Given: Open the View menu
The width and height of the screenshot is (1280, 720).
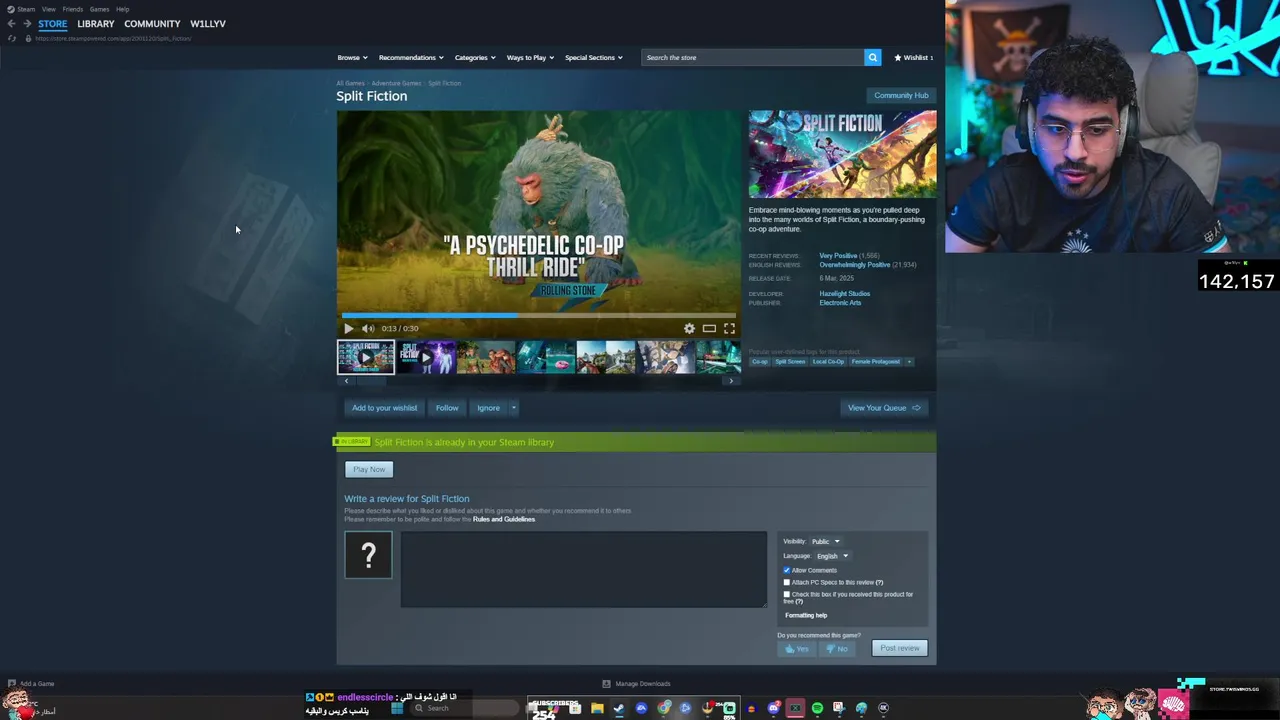Looking at the screenshot, I should (48, 9).
